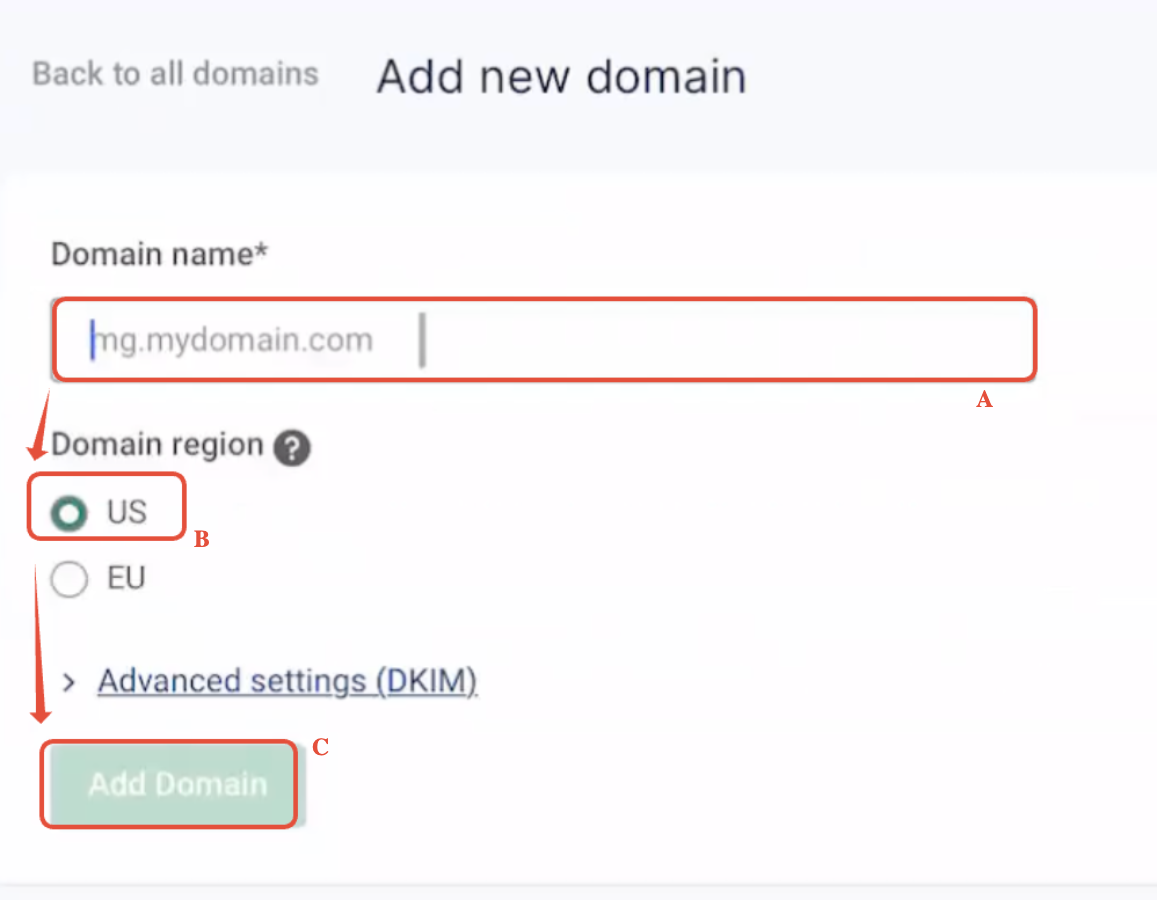Open the DKIM advanced settings section
The height and width of the screenshot is (900, 1157).
pyautogui.click(x=287, y=681)
